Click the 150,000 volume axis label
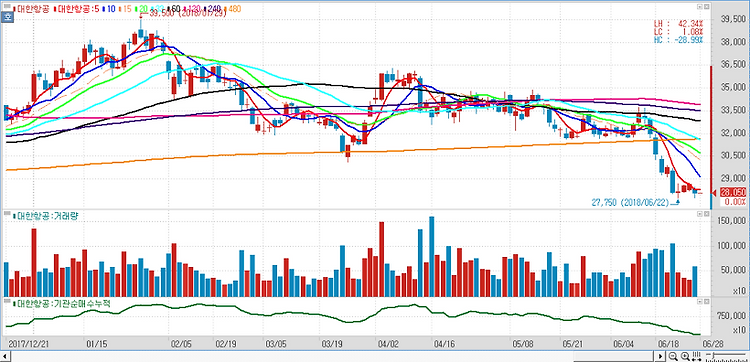Viewport: 750px width, 362px height. pyautogui.click(x=731, y=221)
